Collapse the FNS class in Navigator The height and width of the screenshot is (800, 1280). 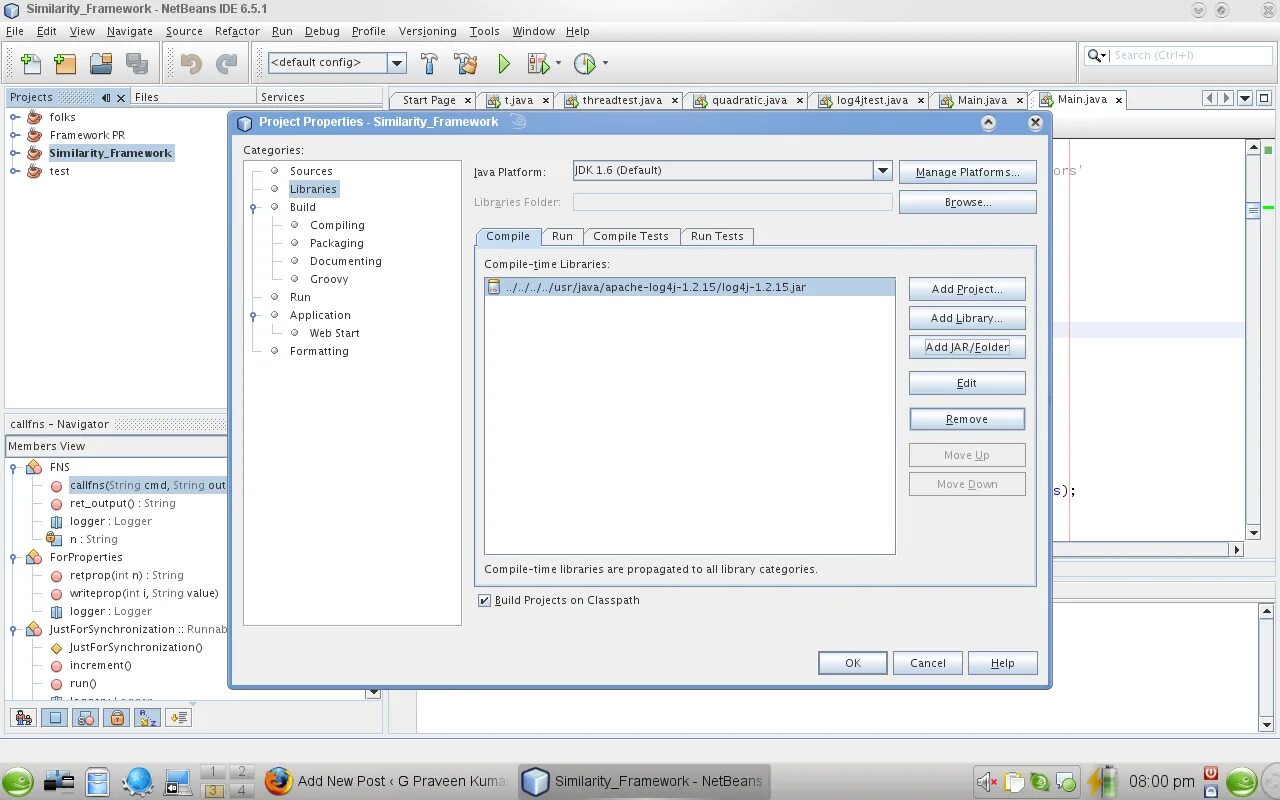click(x=14, y=467)
